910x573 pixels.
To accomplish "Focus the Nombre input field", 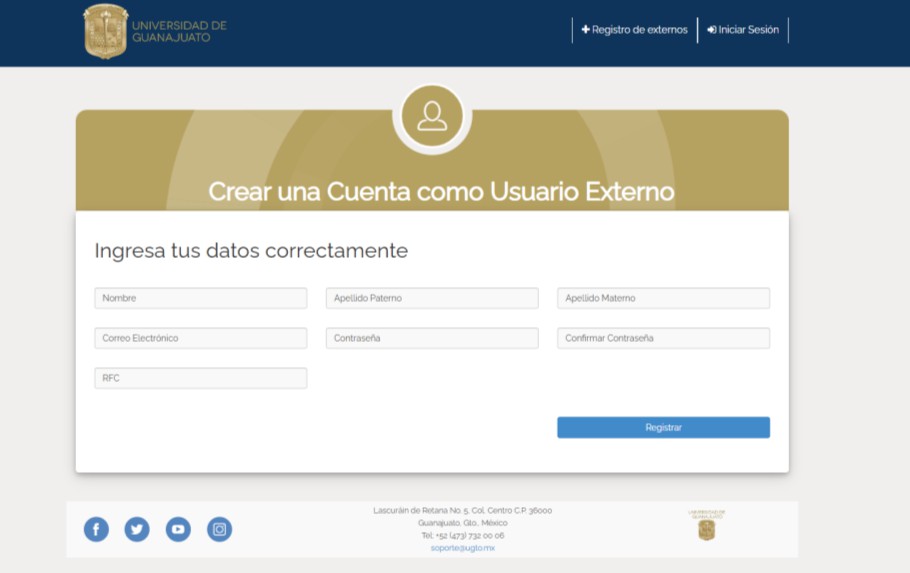I will coord(201,298).
